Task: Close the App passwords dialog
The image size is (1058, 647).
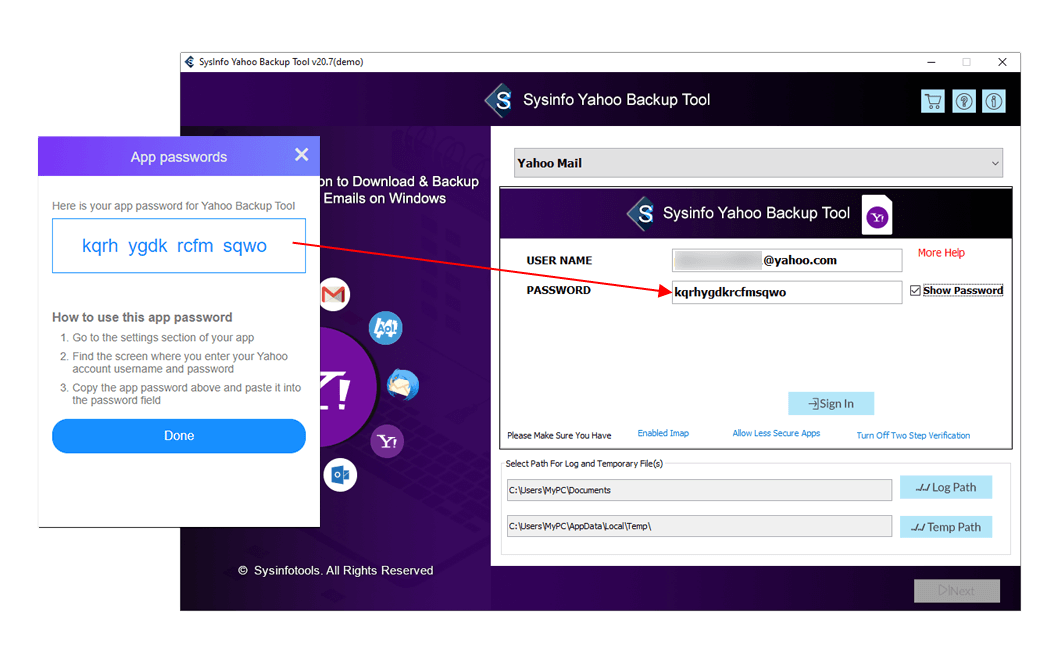Action: (302, 154)
